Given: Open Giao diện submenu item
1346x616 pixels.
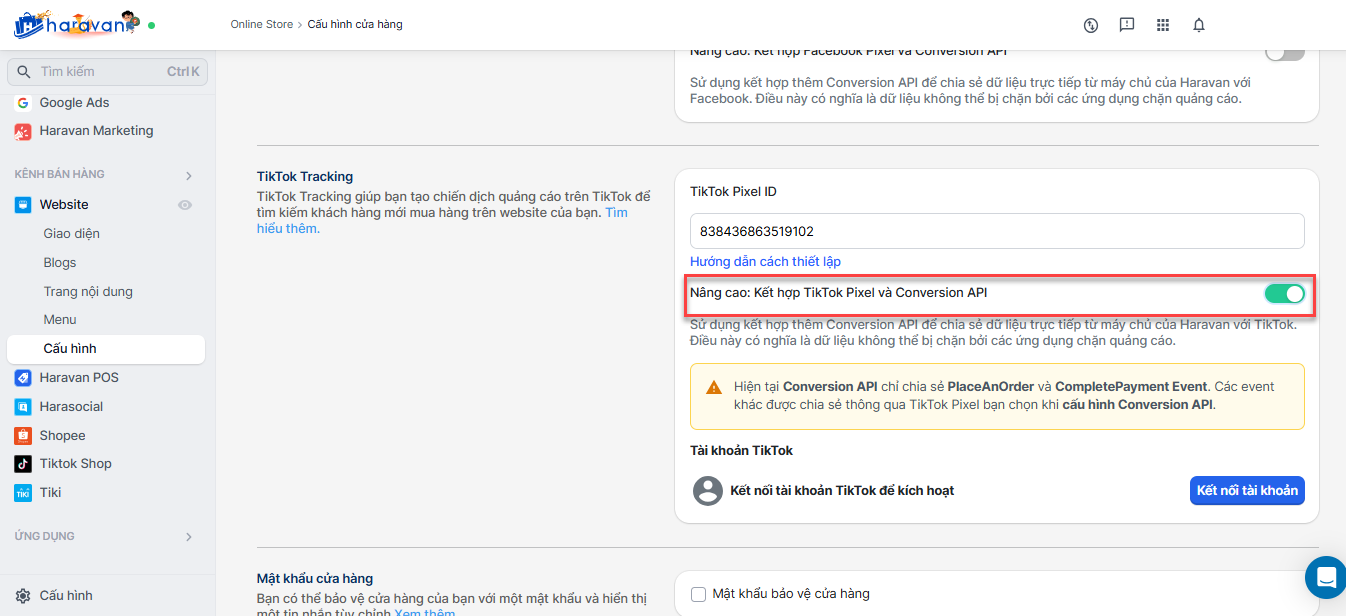Looking at the screenshot, I should [72, 234].
